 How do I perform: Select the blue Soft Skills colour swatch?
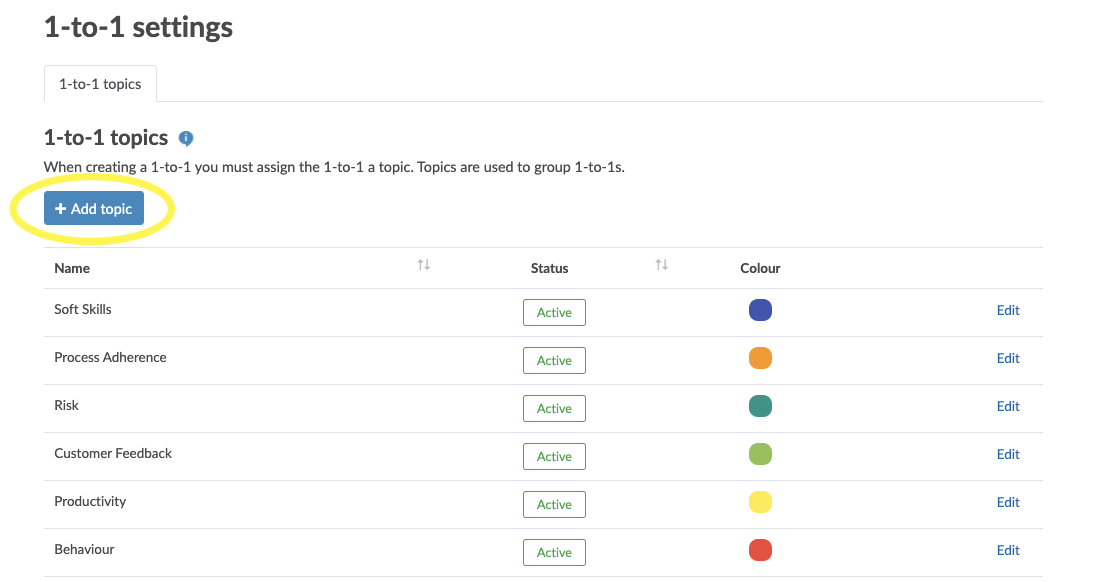(x=760, y=310)
